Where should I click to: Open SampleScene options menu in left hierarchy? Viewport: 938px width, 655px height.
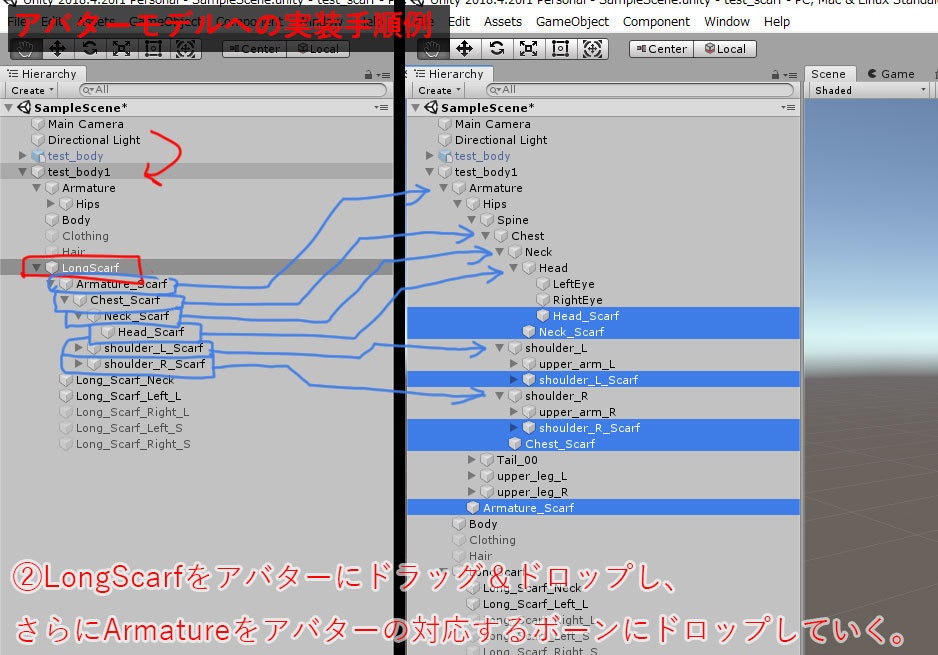tap(382, 108)
